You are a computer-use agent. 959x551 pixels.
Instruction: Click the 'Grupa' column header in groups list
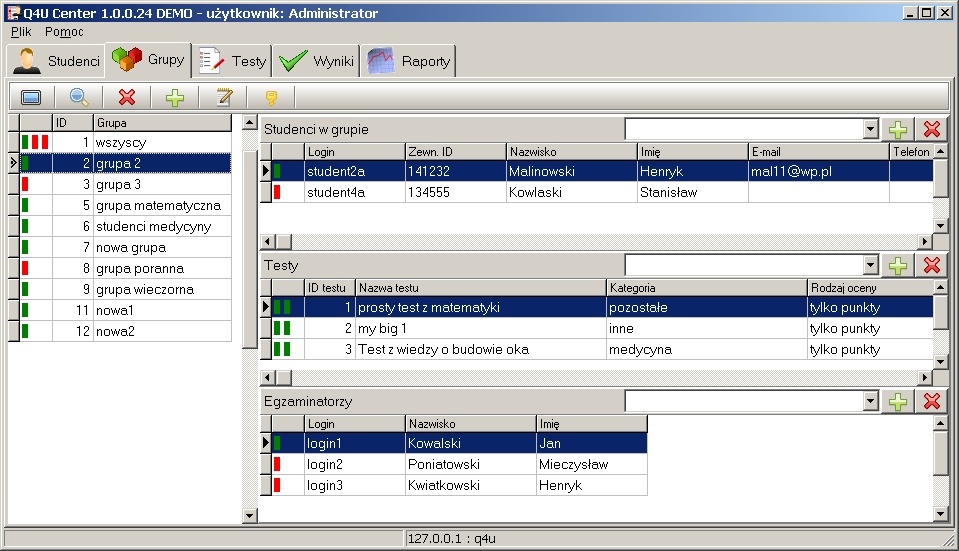(162, 123)
